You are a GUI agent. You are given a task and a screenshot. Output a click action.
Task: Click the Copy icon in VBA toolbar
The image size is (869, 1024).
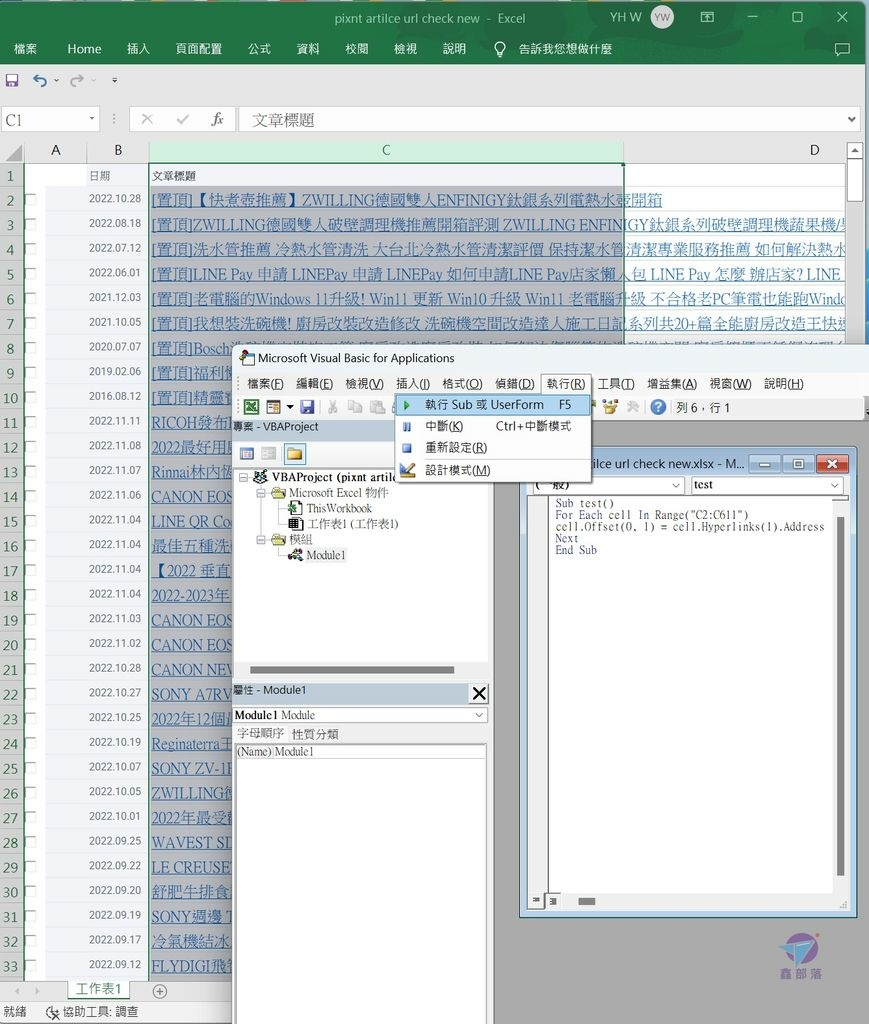coord(355,407)
